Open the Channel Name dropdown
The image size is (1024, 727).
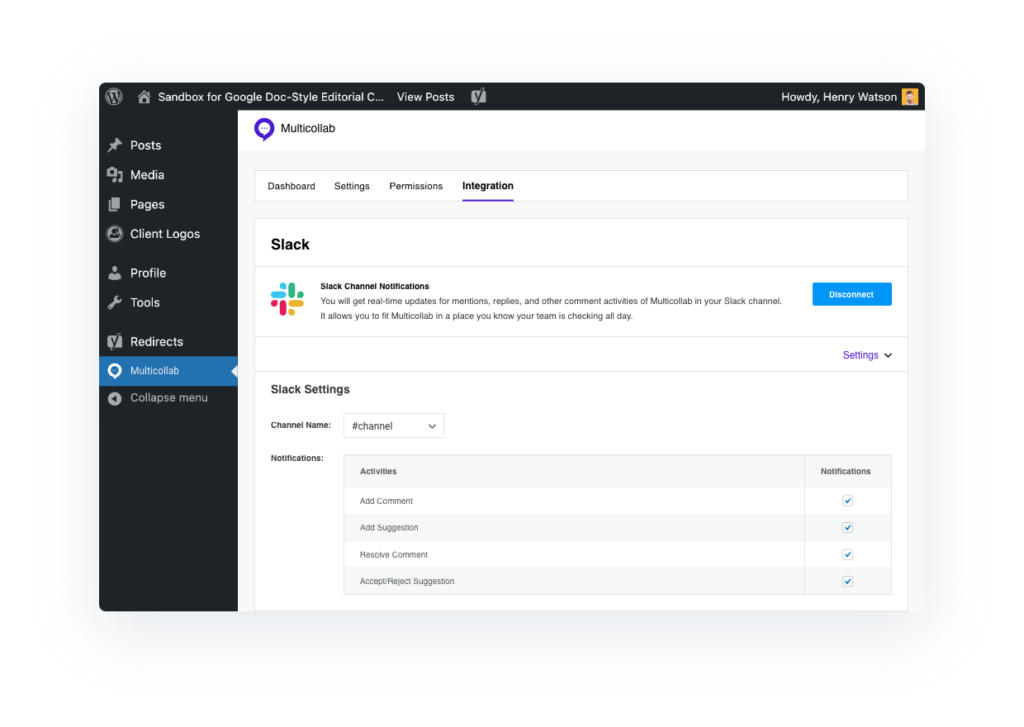[394, 426]
